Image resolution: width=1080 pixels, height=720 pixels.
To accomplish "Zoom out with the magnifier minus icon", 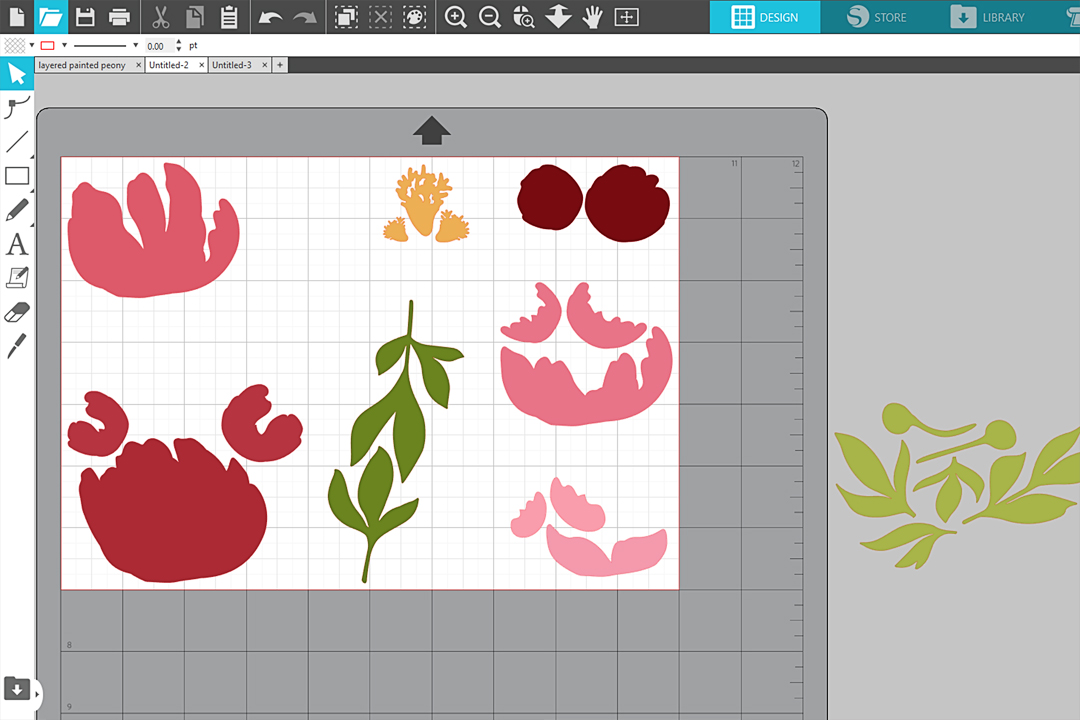I will [490, 17].
